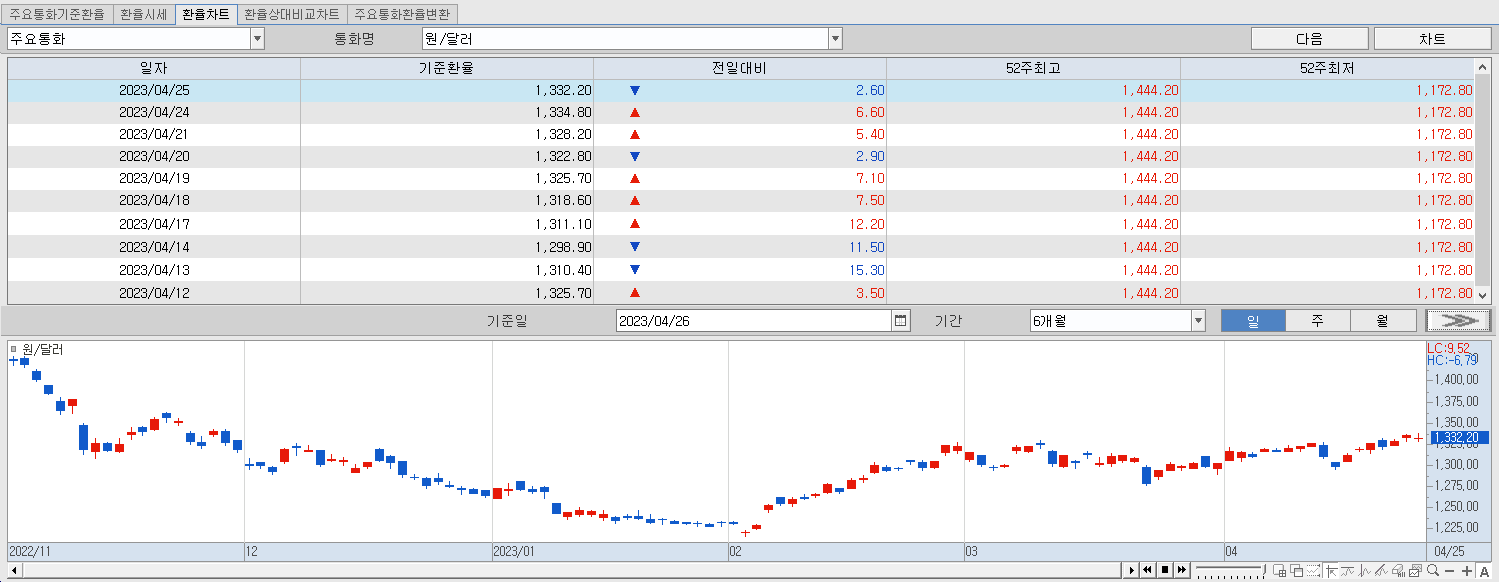Click chart horizontal scrollbar left arrow
The height and width of the screenshot is (582, 1499).
[x=14, y=570]
